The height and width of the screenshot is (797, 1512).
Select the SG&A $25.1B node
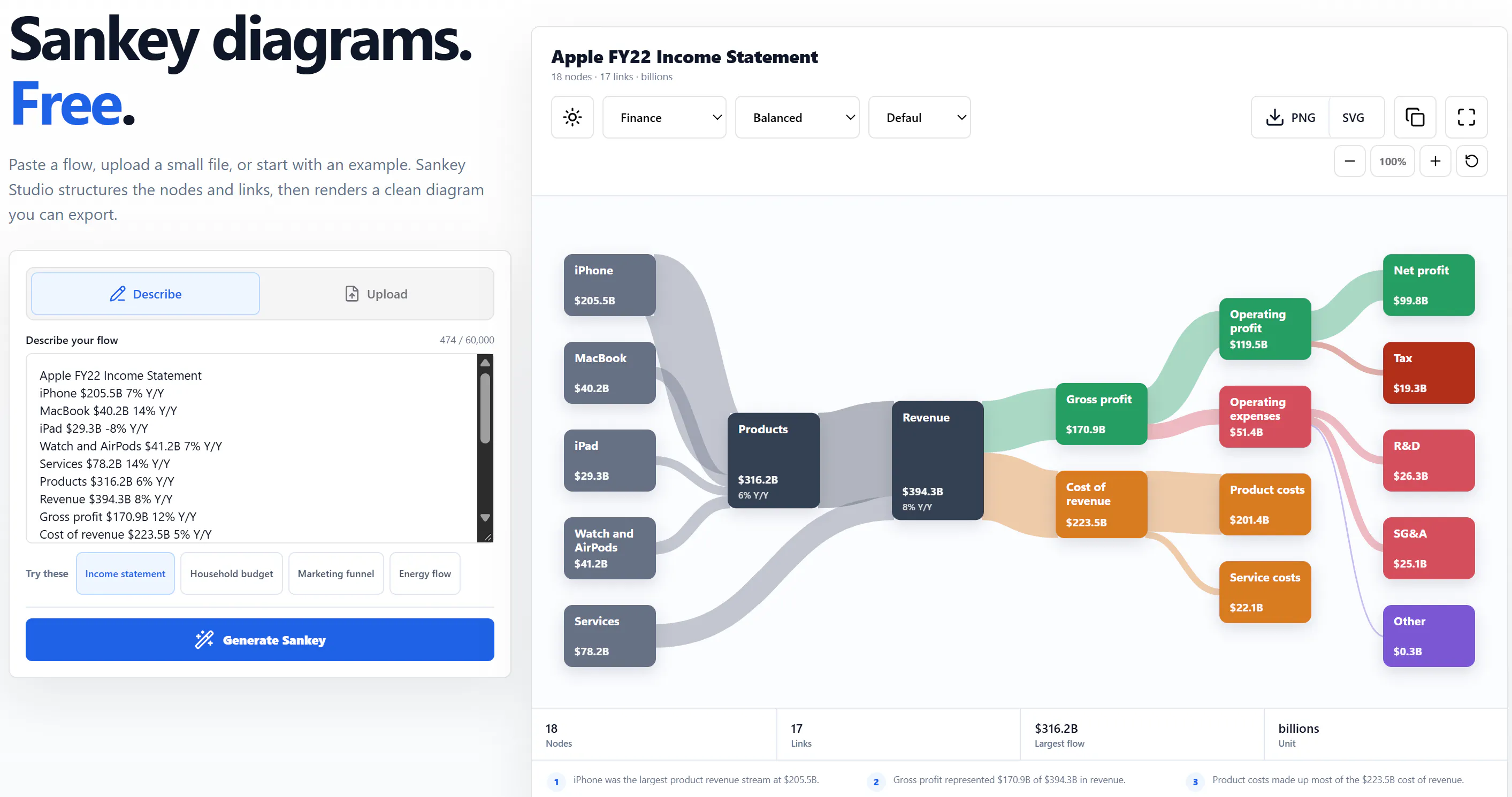[x=1429, y=548]
